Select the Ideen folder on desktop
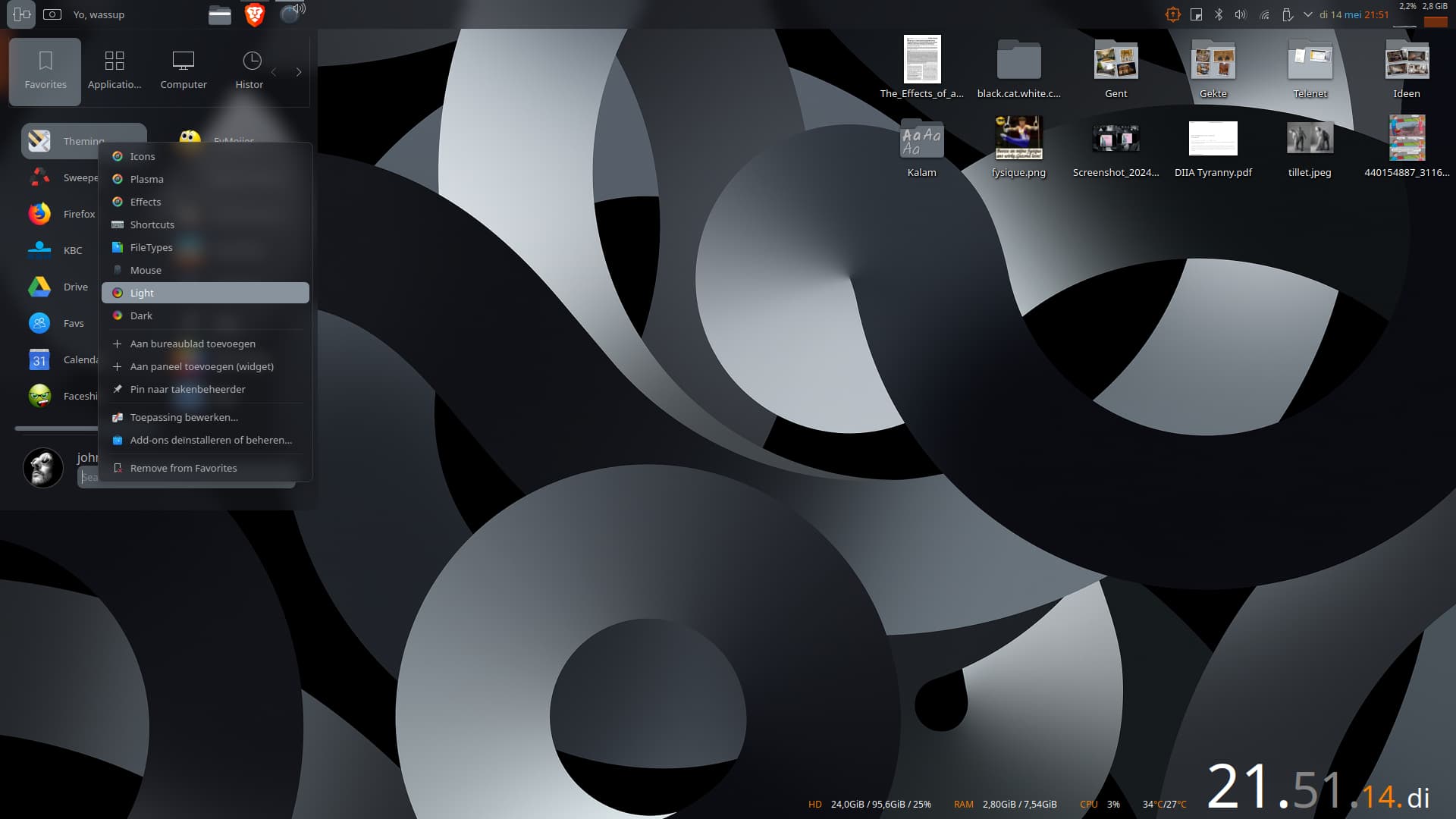The width and height of the screenshot is (1456, 819). (x=1407, y=67)
